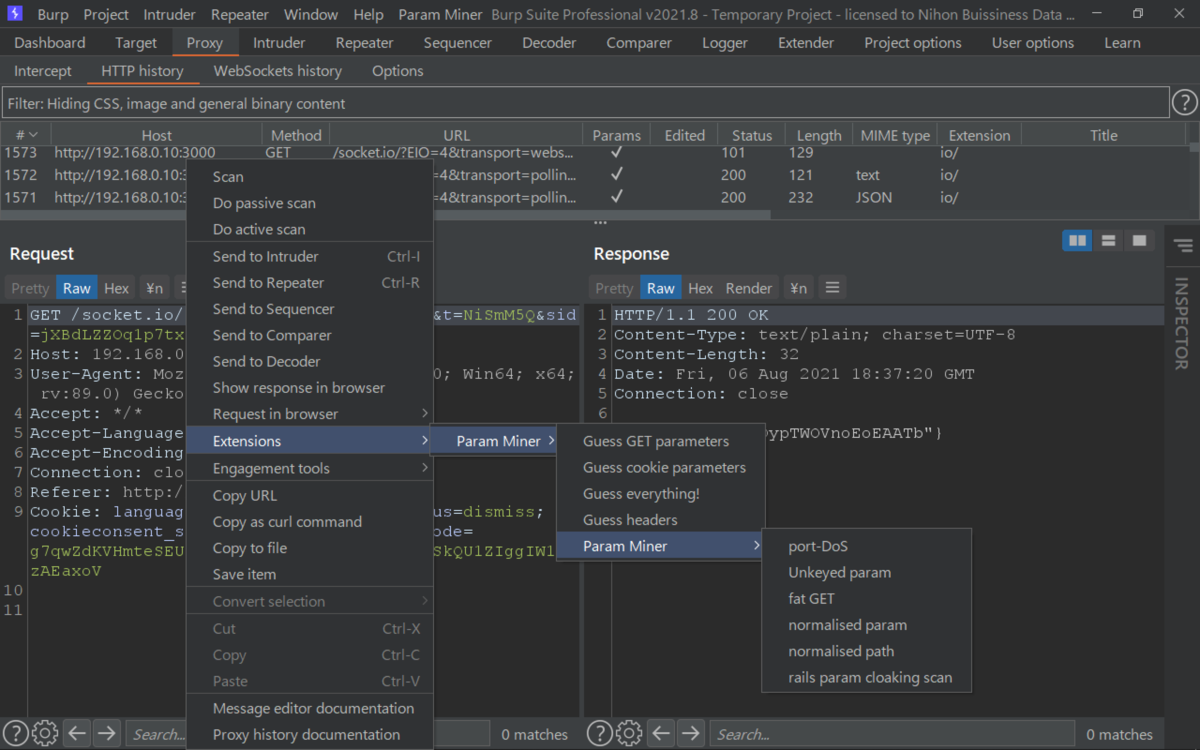
Task: Click Burp lightning logo icon
Action: click(15, 15)
